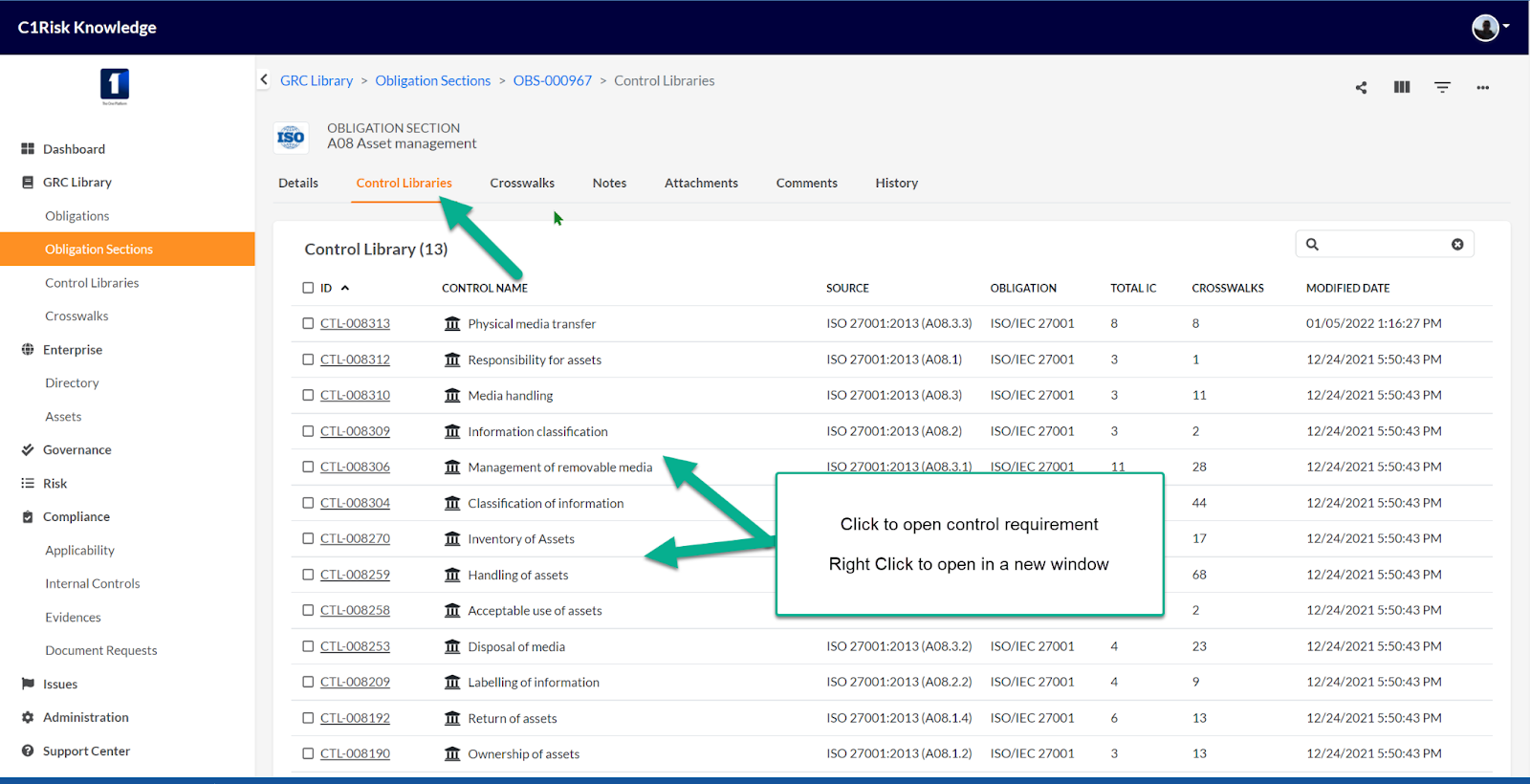Screen dimensions: 1530x784
Task: Click the share icon in toolbar
Action: coord(1361,87)
